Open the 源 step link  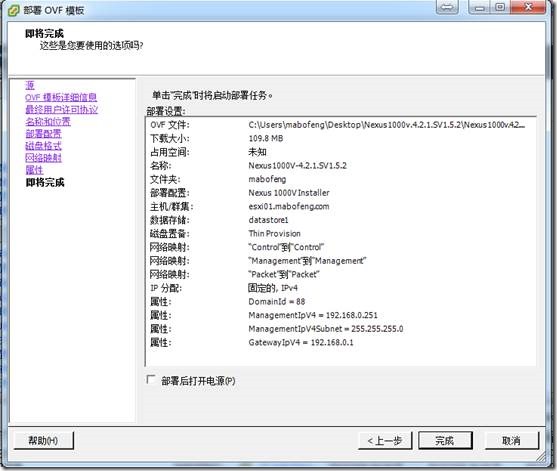coord(30,85)
